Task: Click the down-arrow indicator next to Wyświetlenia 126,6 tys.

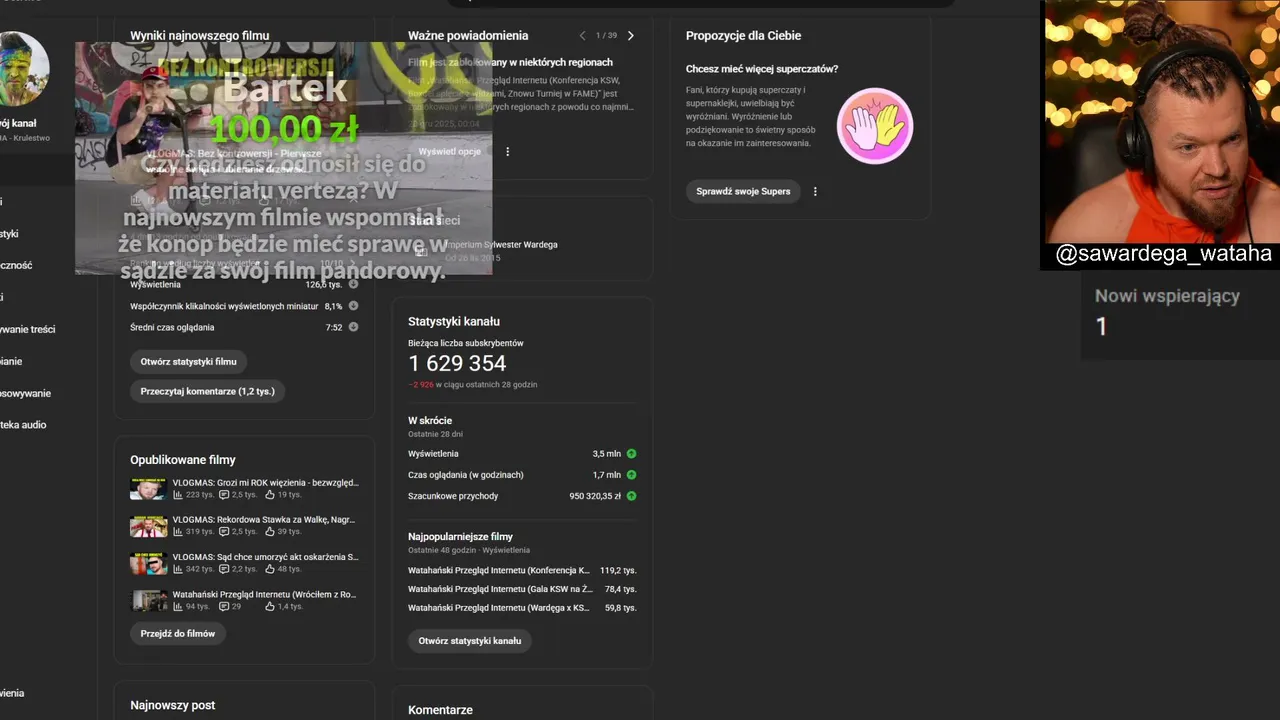Action: pos(353,284)
